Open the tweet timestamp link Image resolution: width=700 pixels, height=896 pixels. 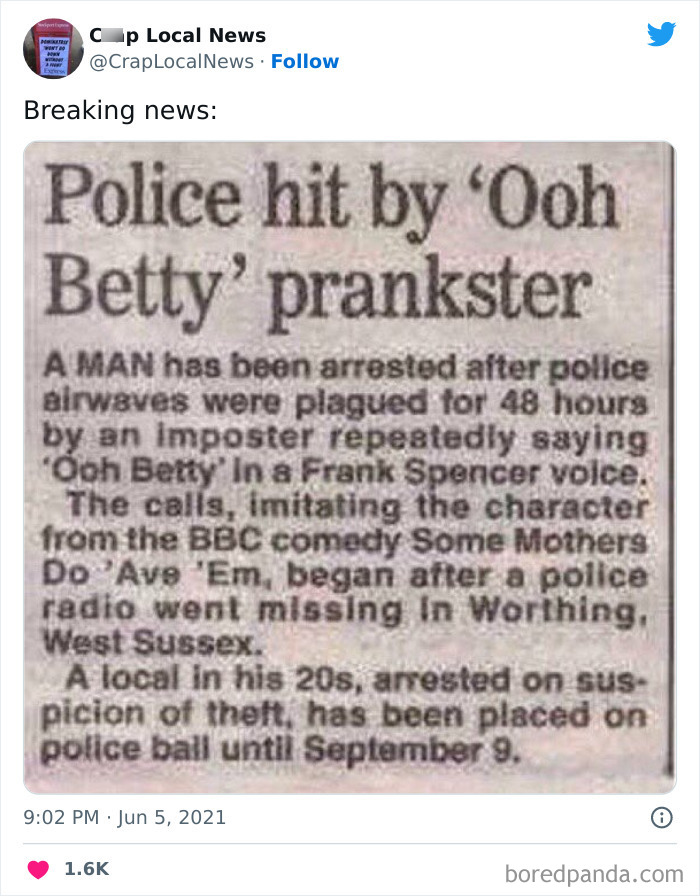pos(114,817)
